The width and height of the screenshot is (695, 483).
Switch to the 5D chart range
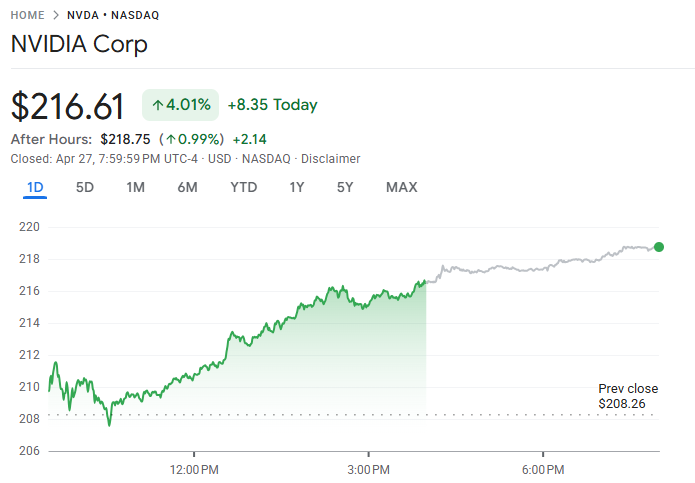pos(85,187)
